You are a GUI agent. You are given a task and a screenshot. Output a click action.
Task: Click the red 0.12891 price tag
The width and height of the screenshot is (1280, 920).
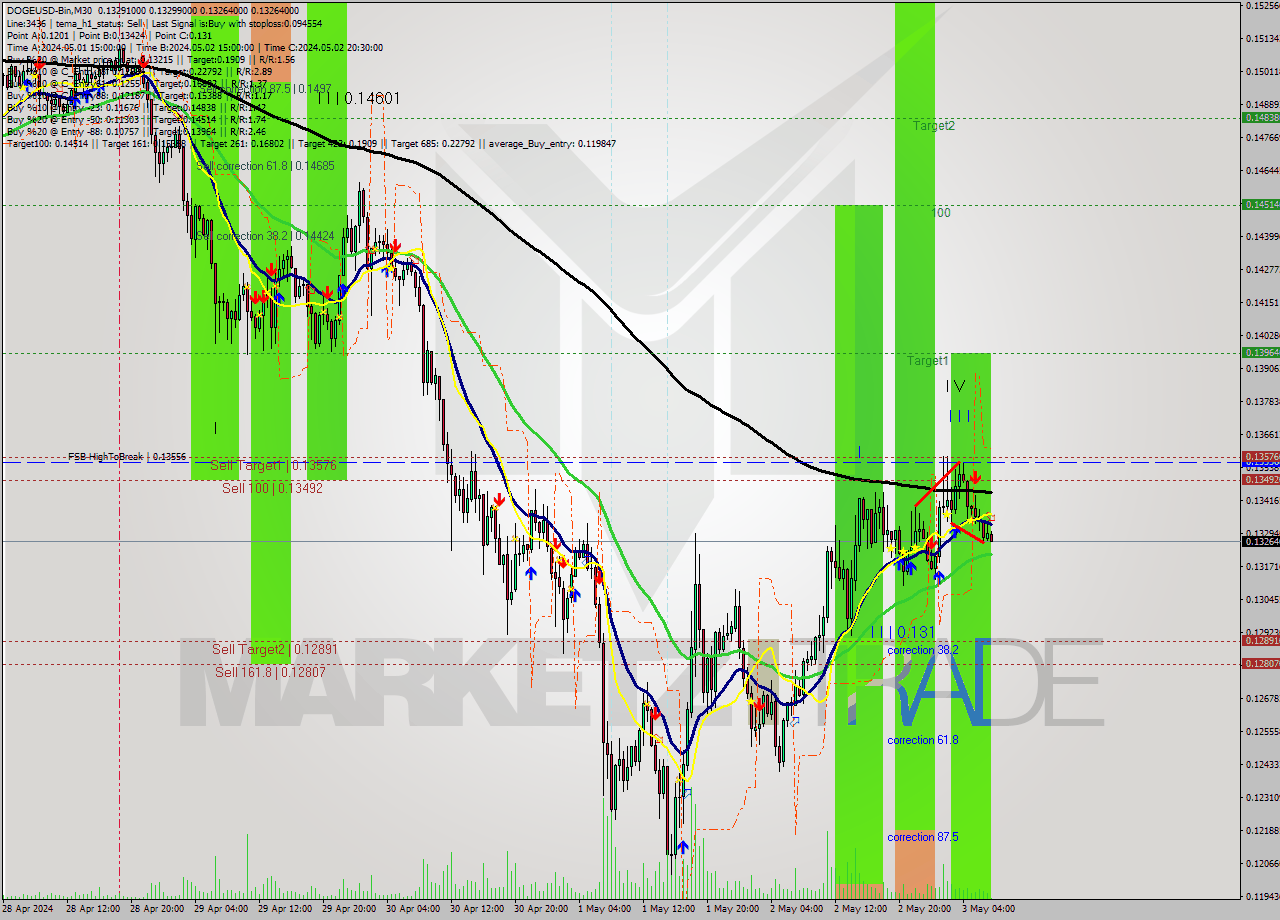coord(1260,640)
